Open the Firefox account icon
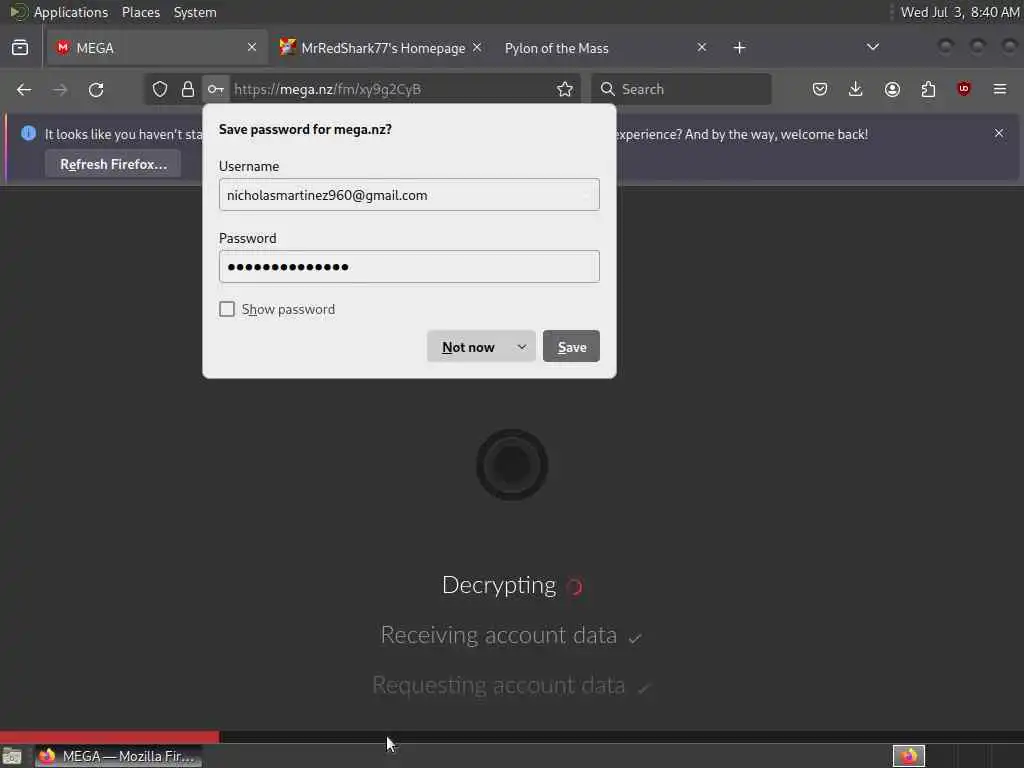This screenshot has width=1024, height=768. pos(892,89)
